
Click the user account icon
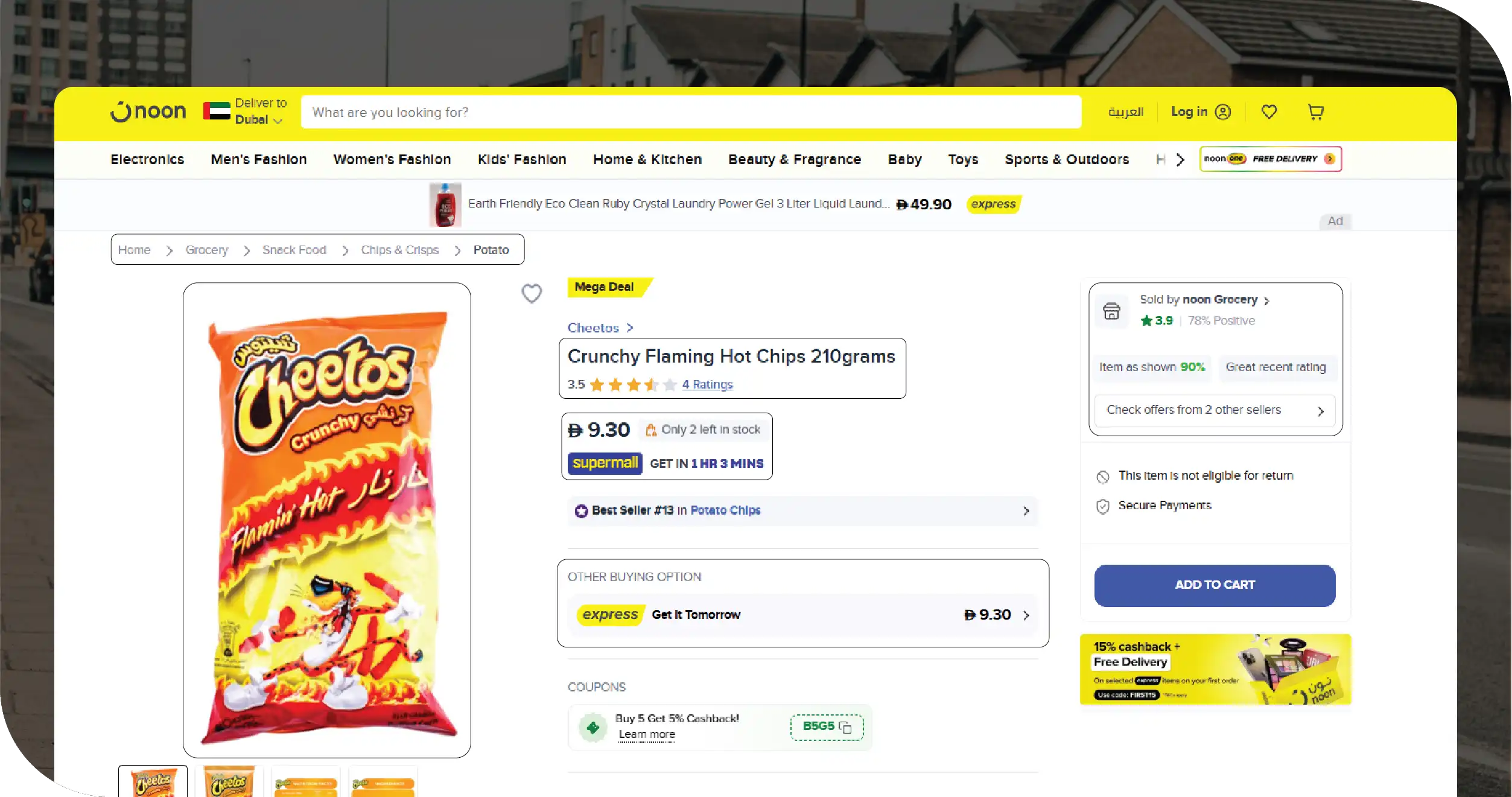[x=1223, y=112]
